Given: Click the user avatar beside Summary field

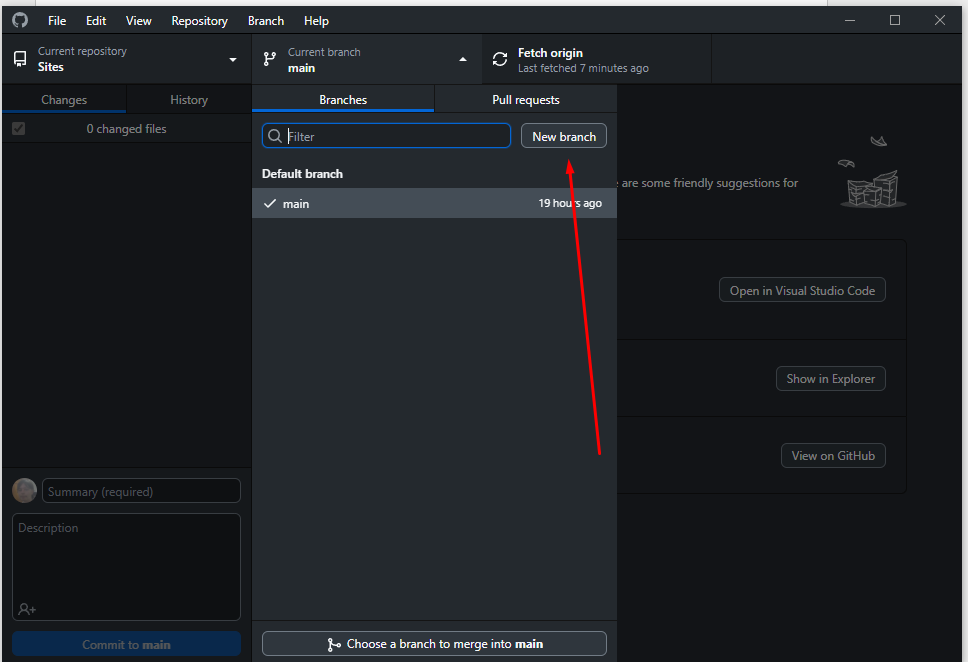Looking at the screenshot, I should [x=25, y=491].
